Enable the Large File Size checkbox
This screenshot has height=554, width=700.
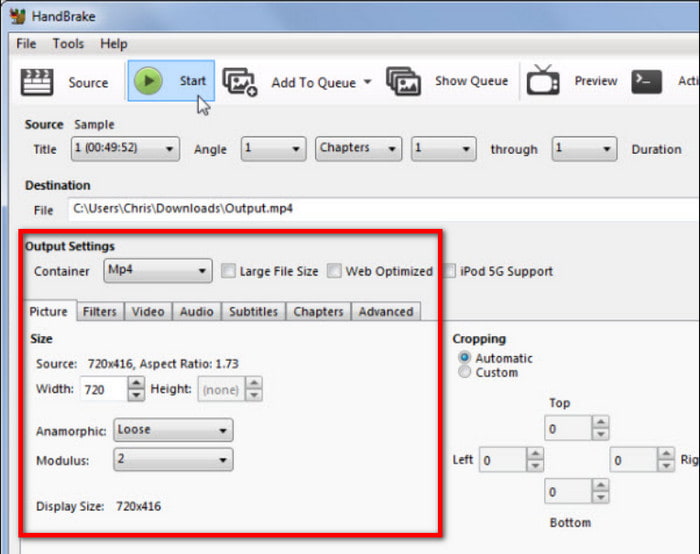pyautogui.click(x=228, y=271)
